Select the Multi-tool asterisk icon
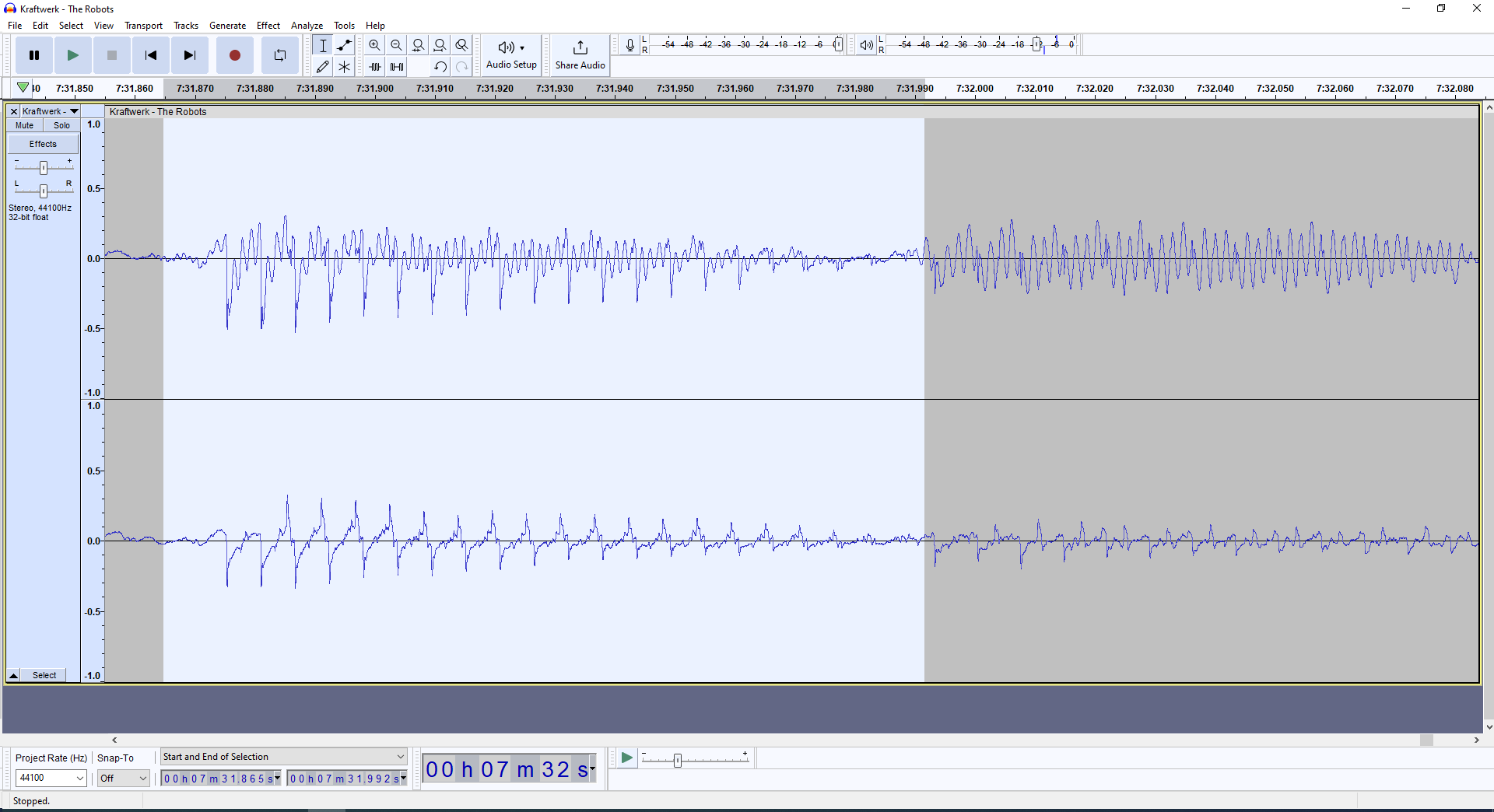1494x812 pixels. (x=345, y=67)
